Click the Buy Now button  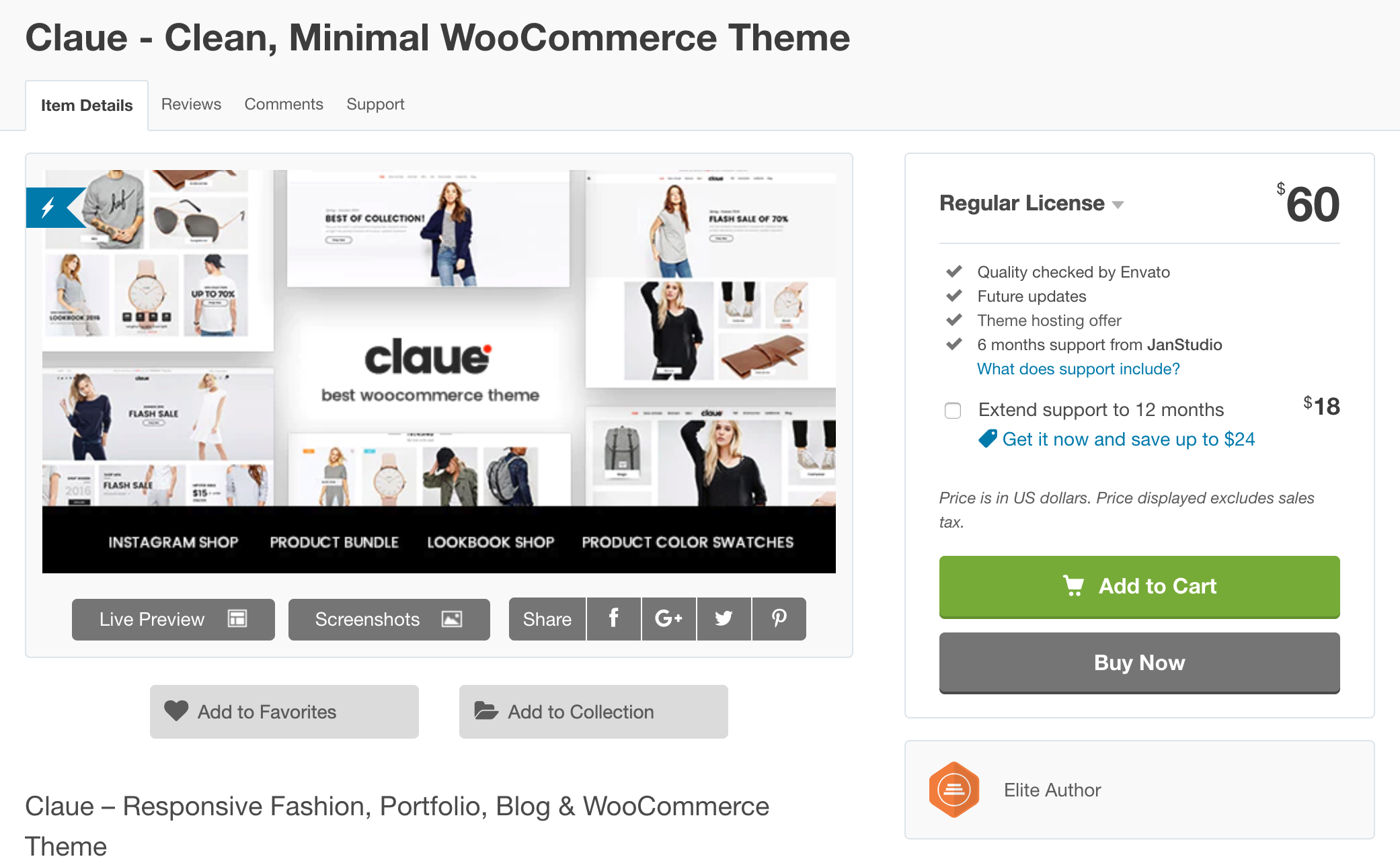(x=1138, y=661)
